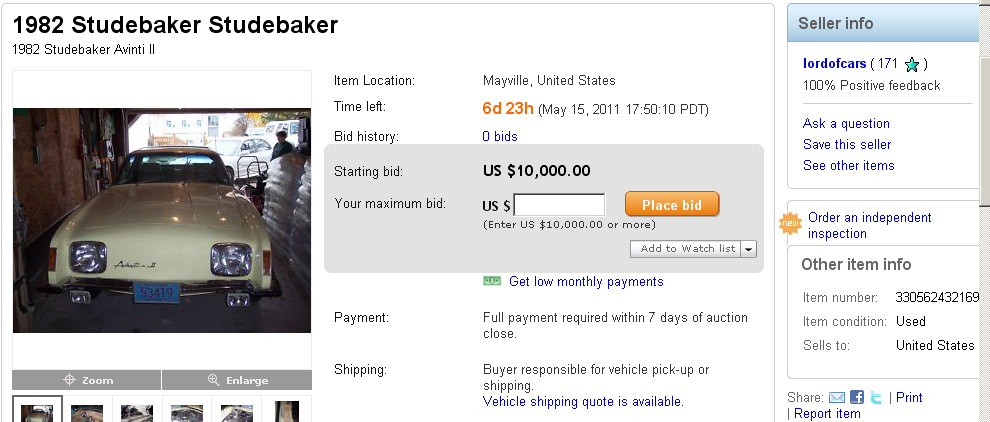Share listing on Twitter icon
The width and height of the screenshot is (990, 422).
[x=875, y=398]
